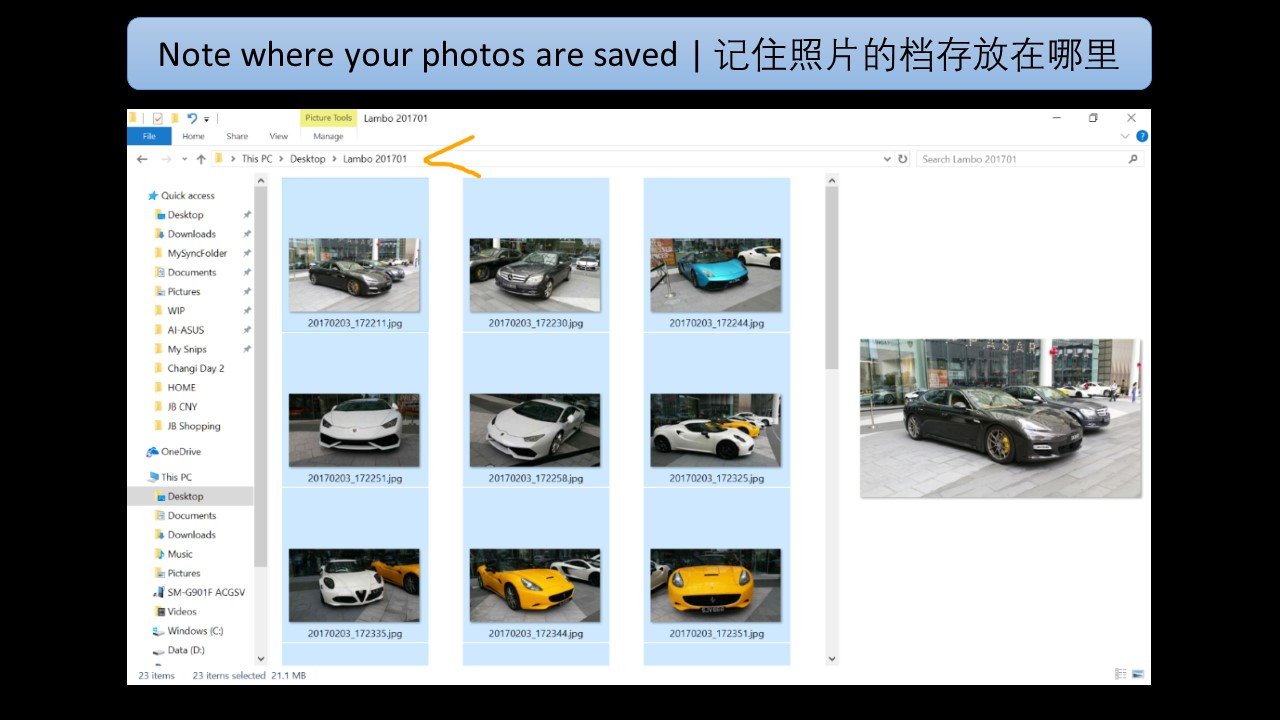Select blue car photo 20170203_172244.jpg
The width and height of the screenshot is (1280, 720).
716,275
